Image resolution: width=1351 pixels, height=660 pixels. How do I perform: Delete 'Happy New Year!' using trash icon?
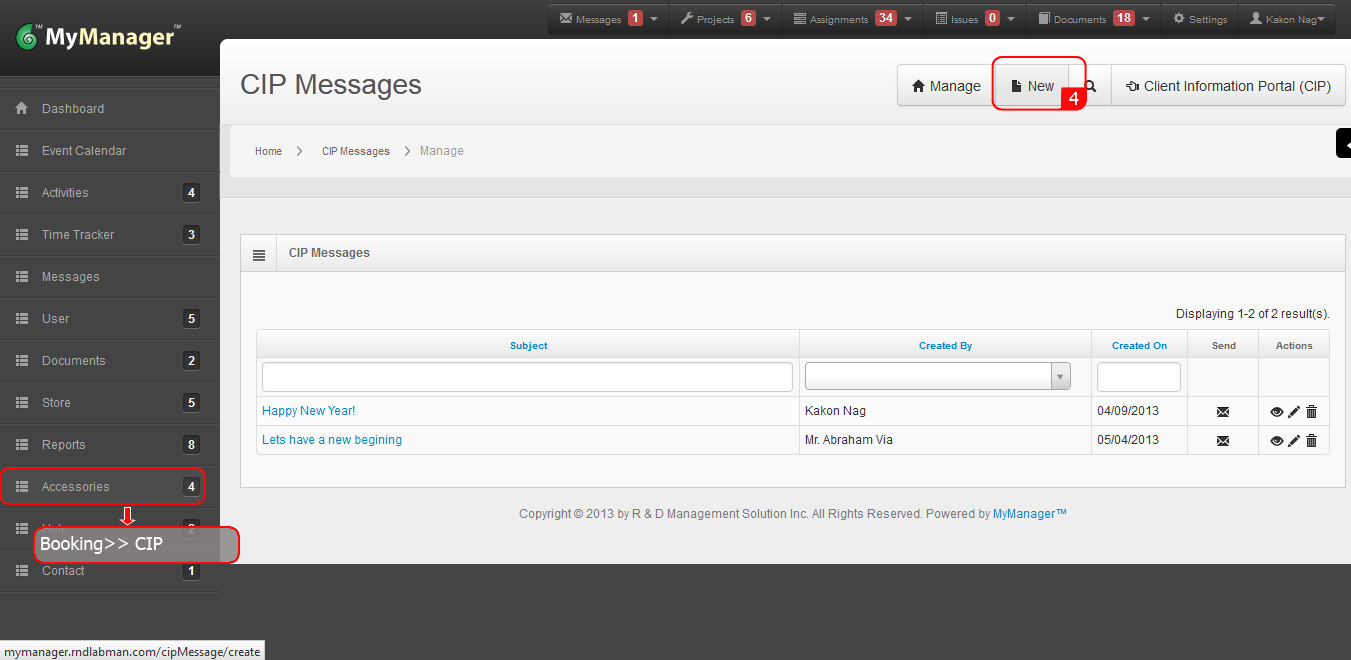pos(1312,411)
